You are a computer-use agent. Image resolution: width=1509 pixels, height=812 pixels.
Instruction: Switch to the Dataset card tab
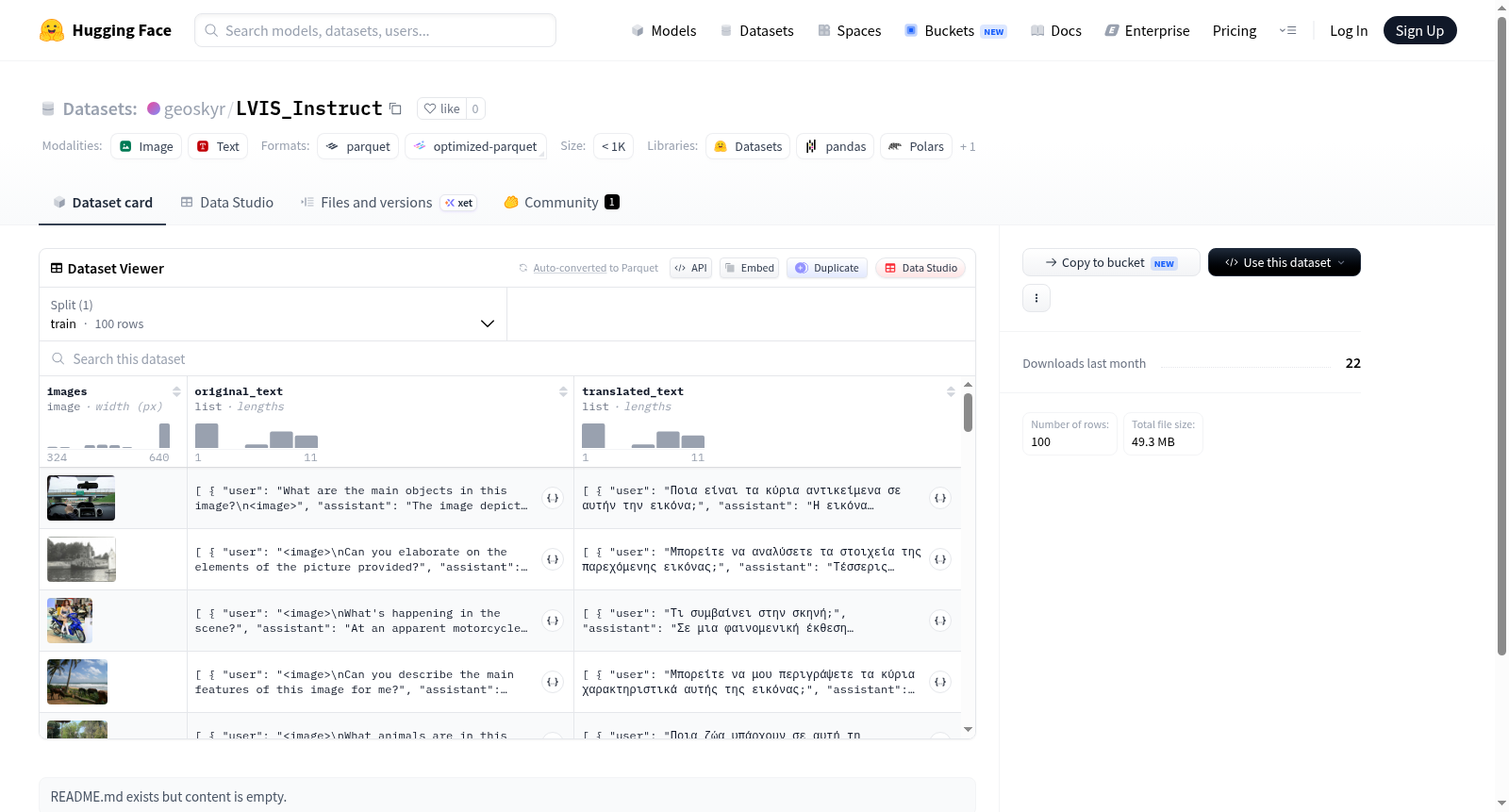pyautogui.click(x=103, y=203)
